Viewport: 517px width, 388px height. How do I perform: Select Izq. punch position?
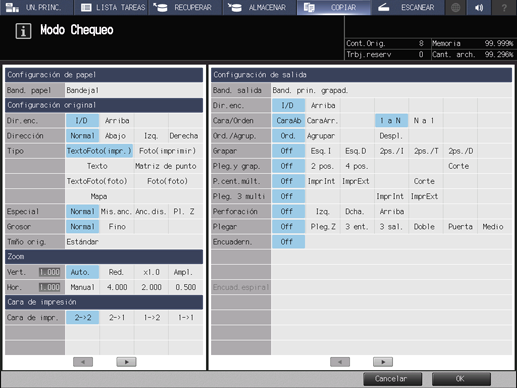click(x=323, y=212)
